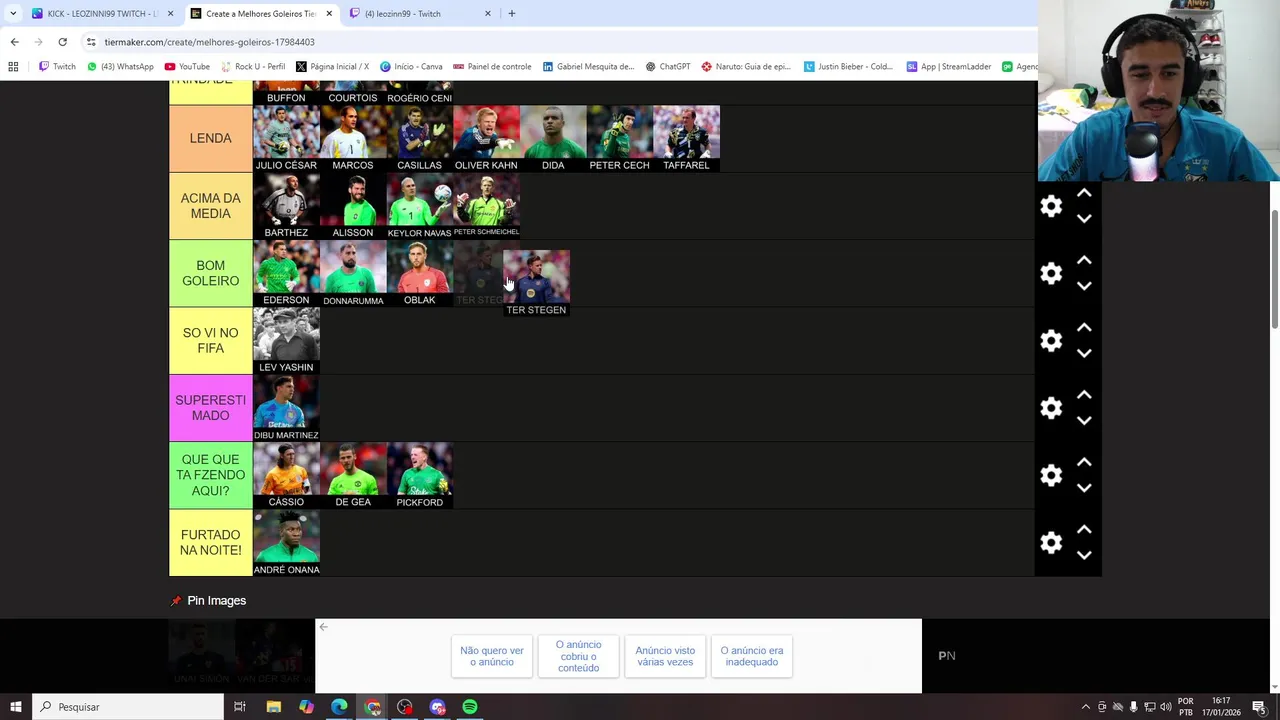Move SO VI NO FIFA row down

1084,354
